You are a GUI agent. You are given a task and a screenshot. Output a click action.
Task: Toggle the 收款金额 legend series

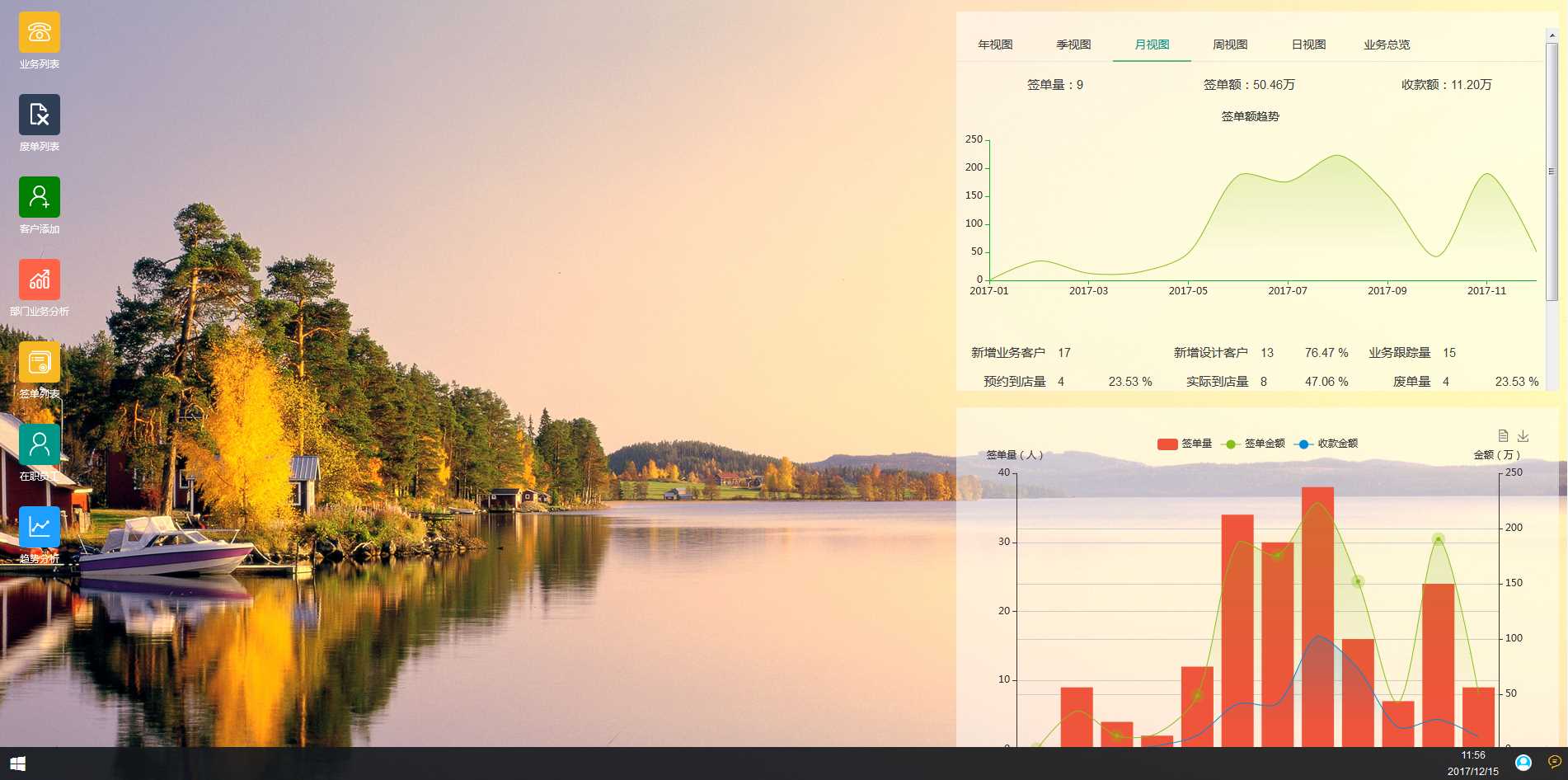[x=1326, y=444]
